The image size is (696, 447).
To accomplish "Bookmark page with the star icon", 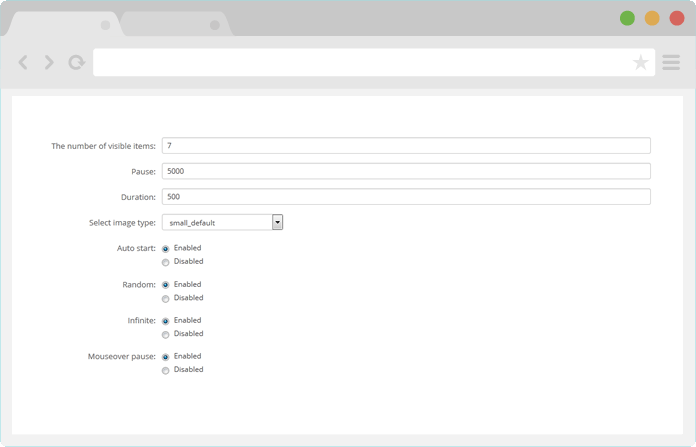I will (641, 62).
